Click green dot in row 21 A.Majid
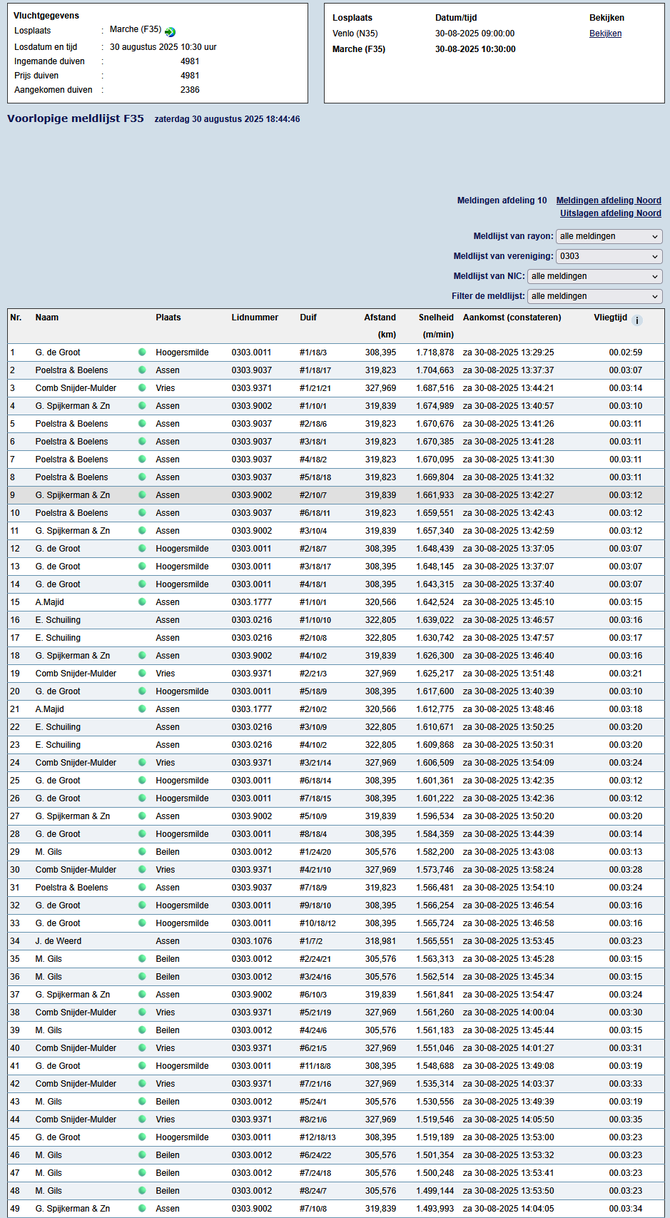This screenshot has height=1218, width=670. (x=142, y=709)
